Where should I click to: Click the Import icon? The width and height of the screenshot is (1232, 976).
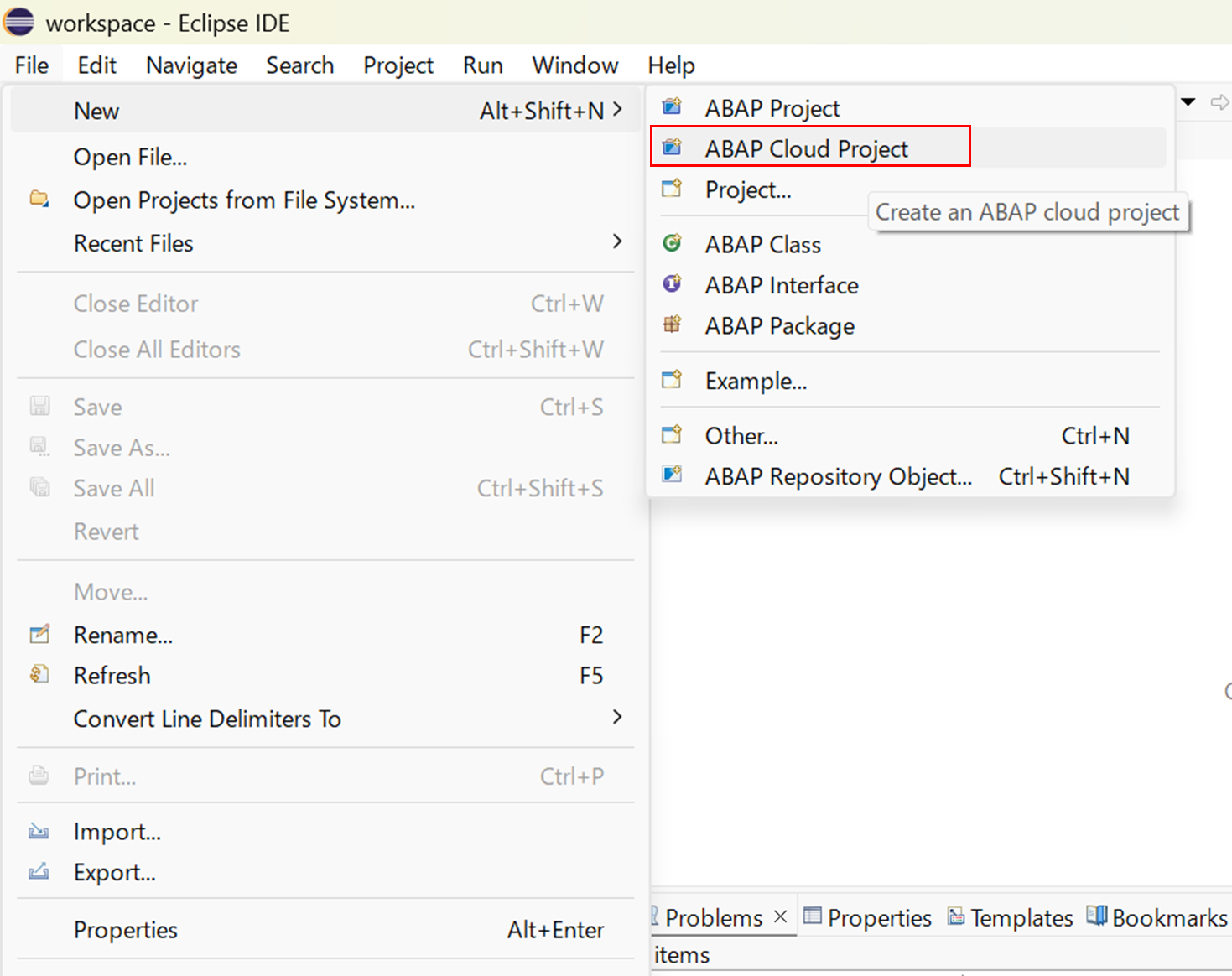tap(39, 830)
